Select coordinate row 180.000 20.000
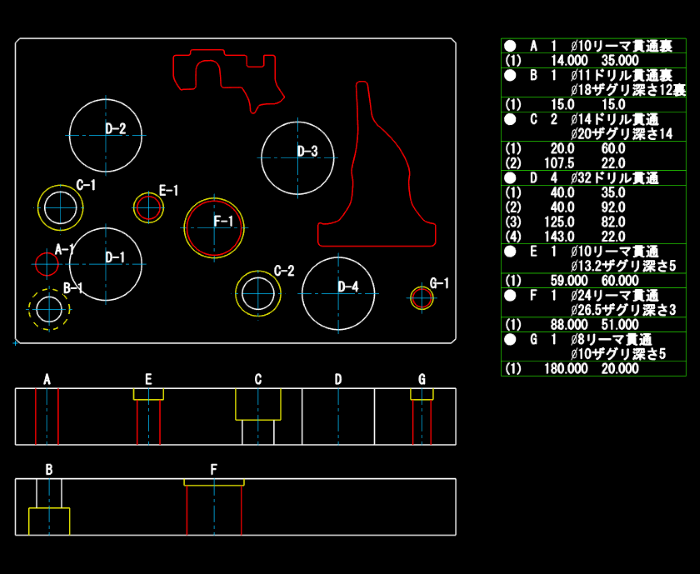Screen dimensions: 700x574 [x=594, y=369]
